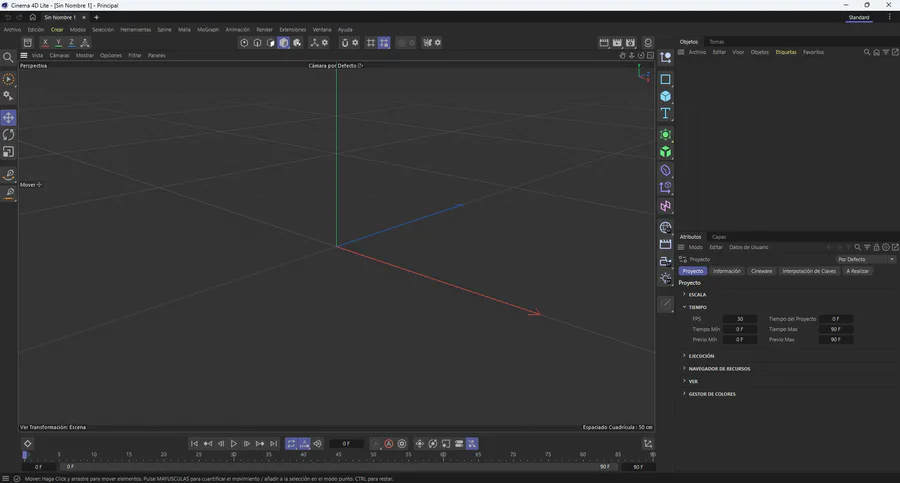The image size is (900, 483).
Task: Click the Información button
Action: pos(727,271)
